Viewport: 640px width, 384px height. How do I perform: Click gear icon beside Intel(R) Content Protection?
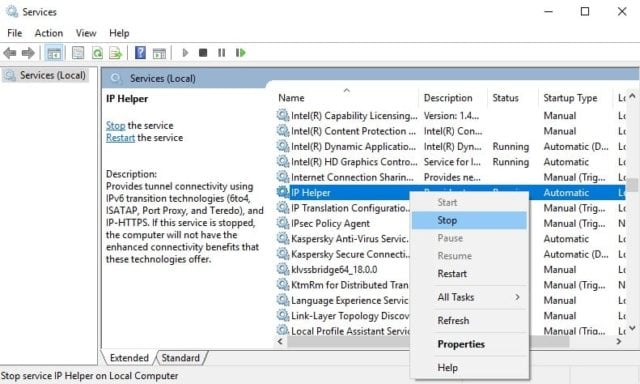[282, 131]
